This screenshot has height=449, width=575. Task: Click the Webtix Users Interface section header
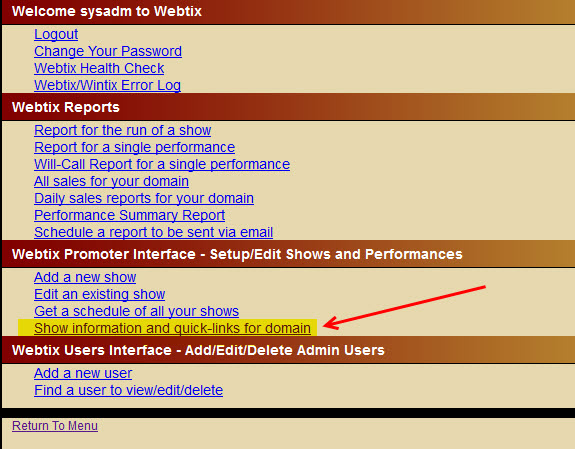click(288, 350)
